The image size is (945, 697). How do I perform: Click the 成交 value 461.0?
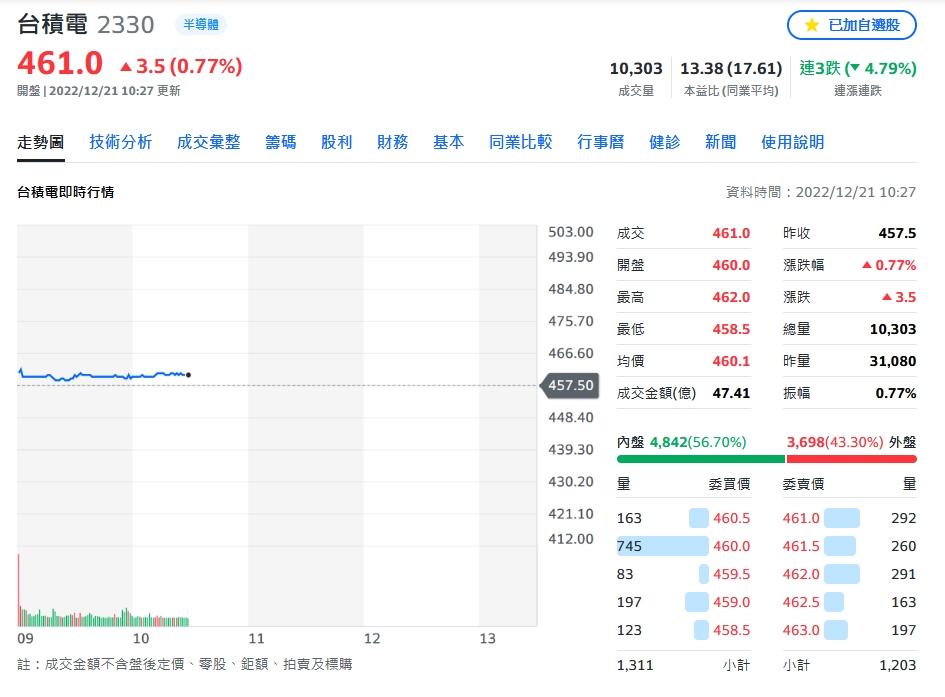(x=731, y=233)
